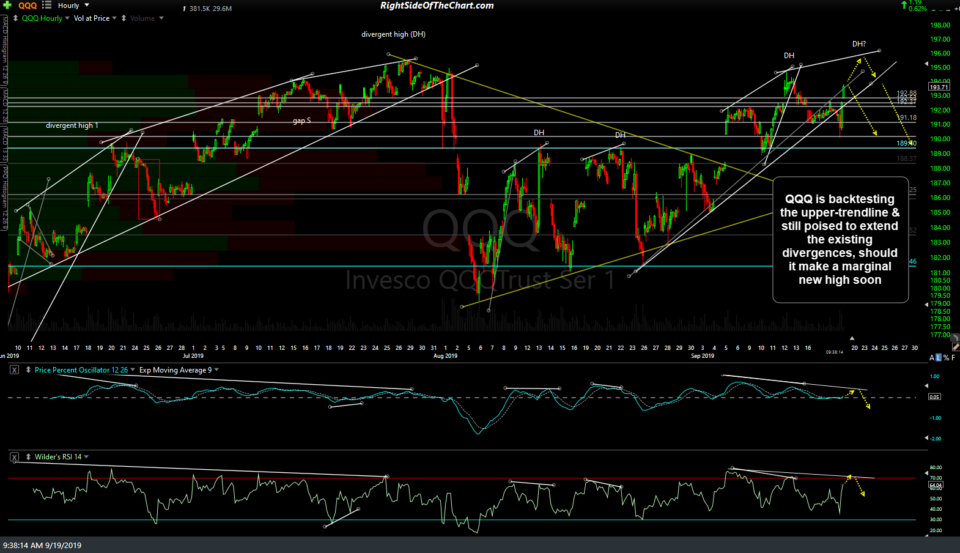Image resolution: width=960 pixels, height=553 pixels.
Task: Click the Sep 2019 label on date axis
Action: pos(702,356)
